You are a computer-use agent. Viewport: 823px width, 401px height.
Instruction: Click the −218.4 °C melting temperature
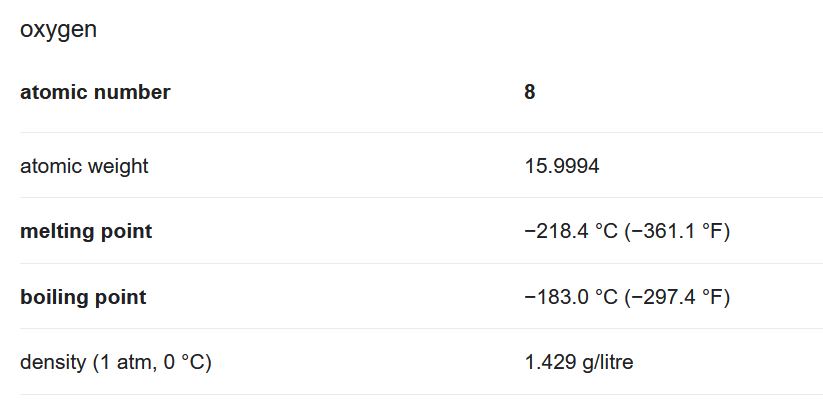(x=571, y=232)
